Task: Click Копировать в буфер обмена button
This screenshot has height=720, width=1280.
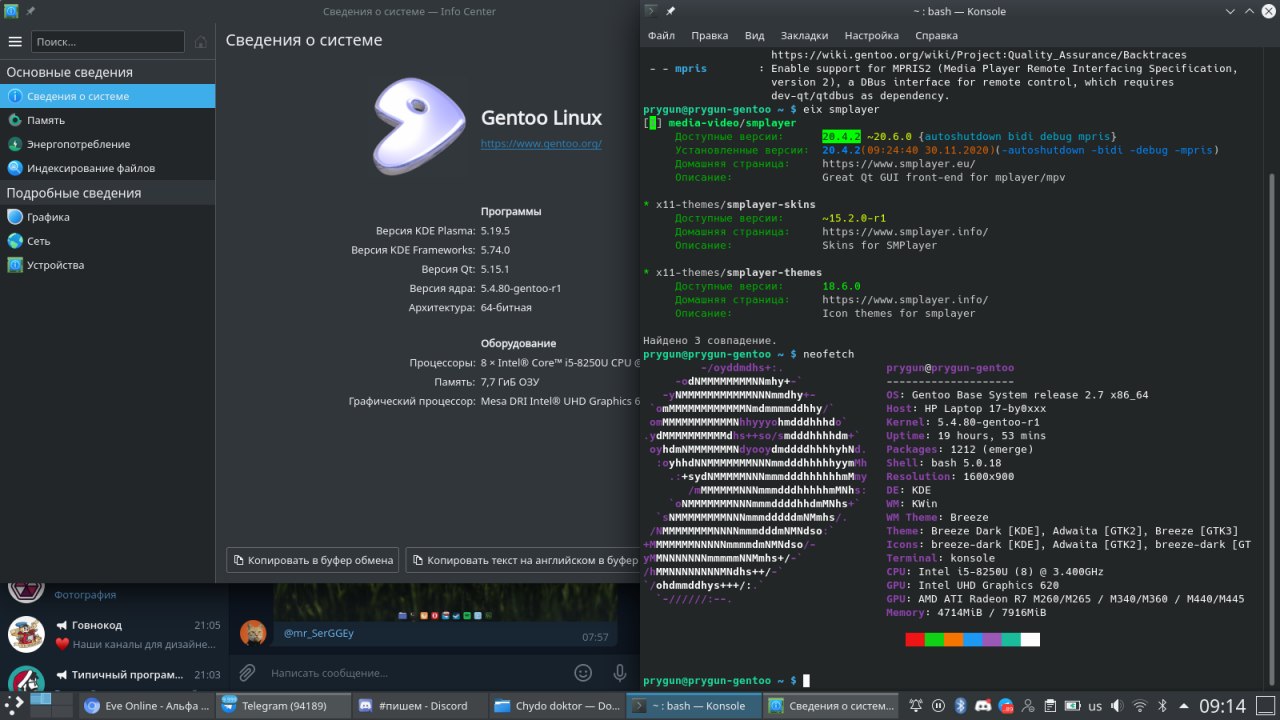Action: (x=313, y=560)
